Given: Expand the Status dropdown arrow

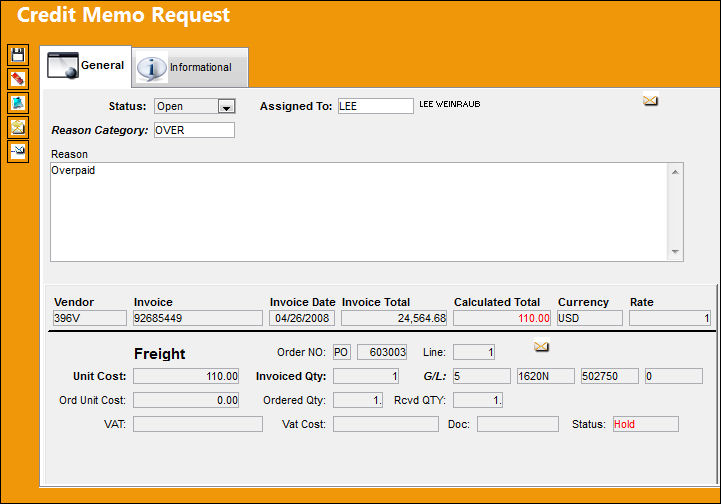Looking at the screenshot, I should (x=226, y=107).
